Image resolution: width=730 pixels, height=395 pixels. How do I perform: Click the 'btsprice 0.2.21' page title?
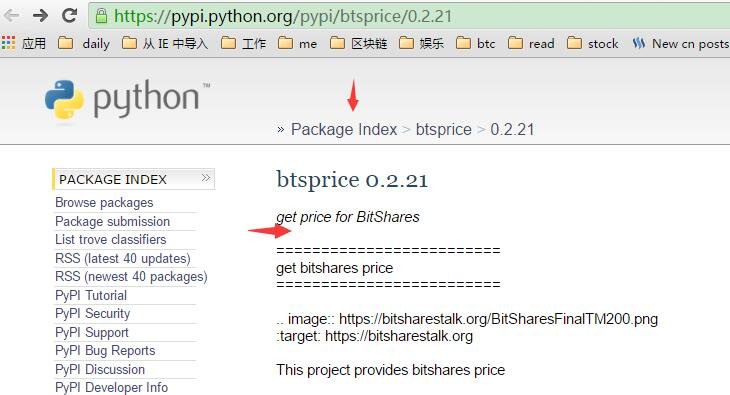click(x=352, y=180)
